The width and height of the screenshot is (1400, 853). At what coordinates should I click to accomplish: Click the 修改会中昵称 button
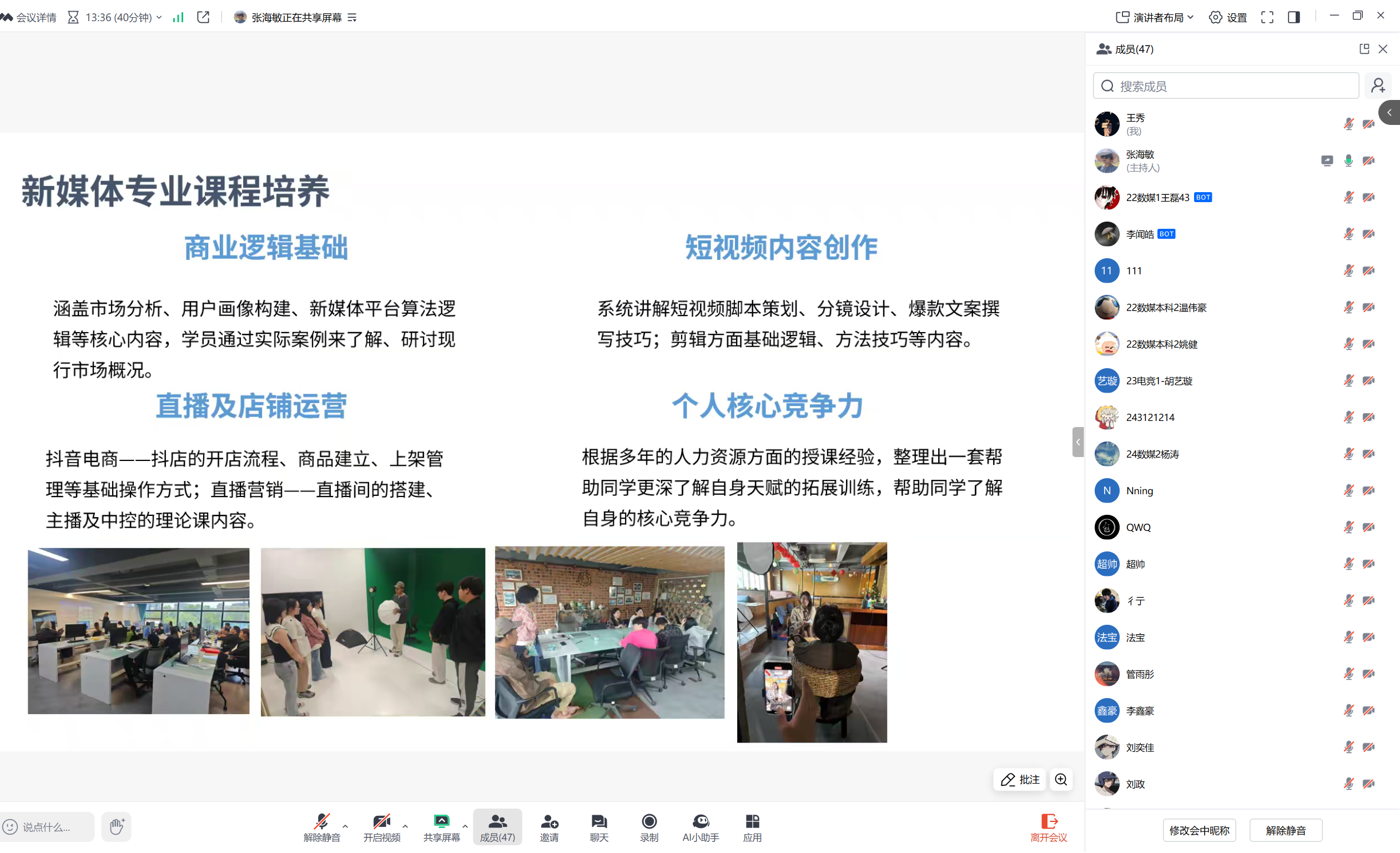tap(1199, 831)
